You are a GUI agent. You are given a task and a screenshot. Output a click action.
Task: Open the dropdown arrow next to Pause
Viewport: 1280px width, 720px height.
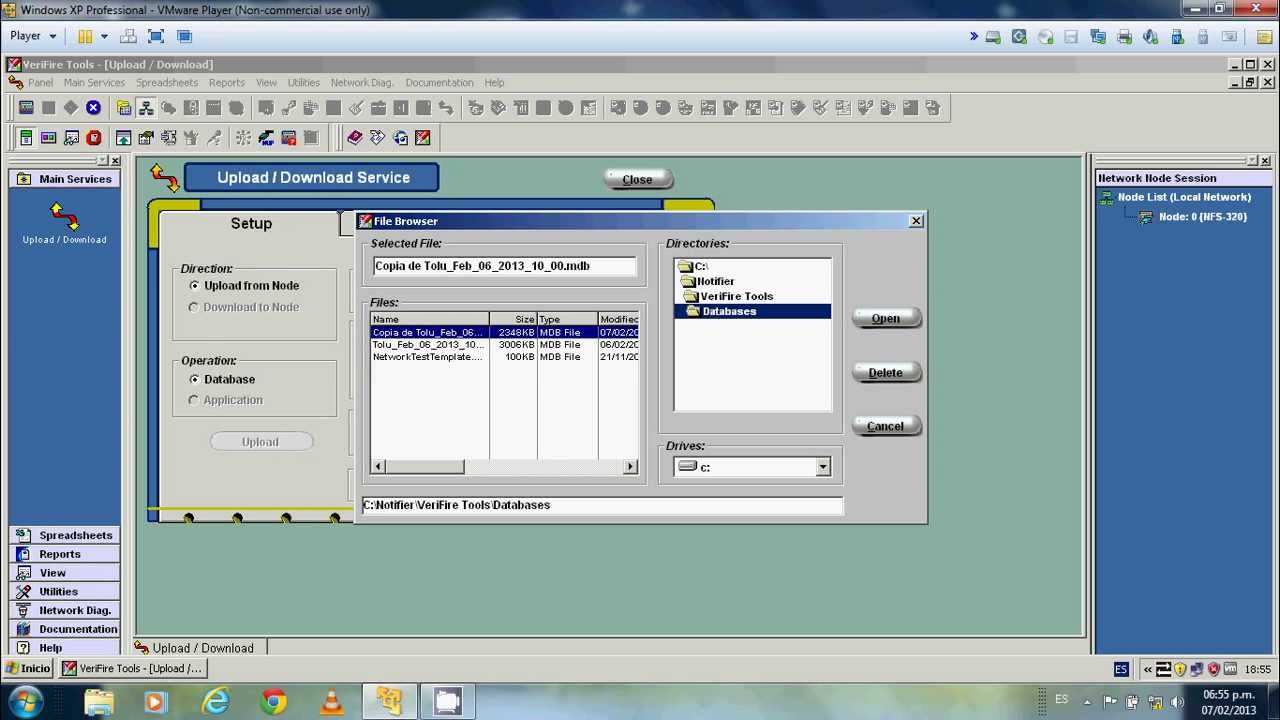104,36
